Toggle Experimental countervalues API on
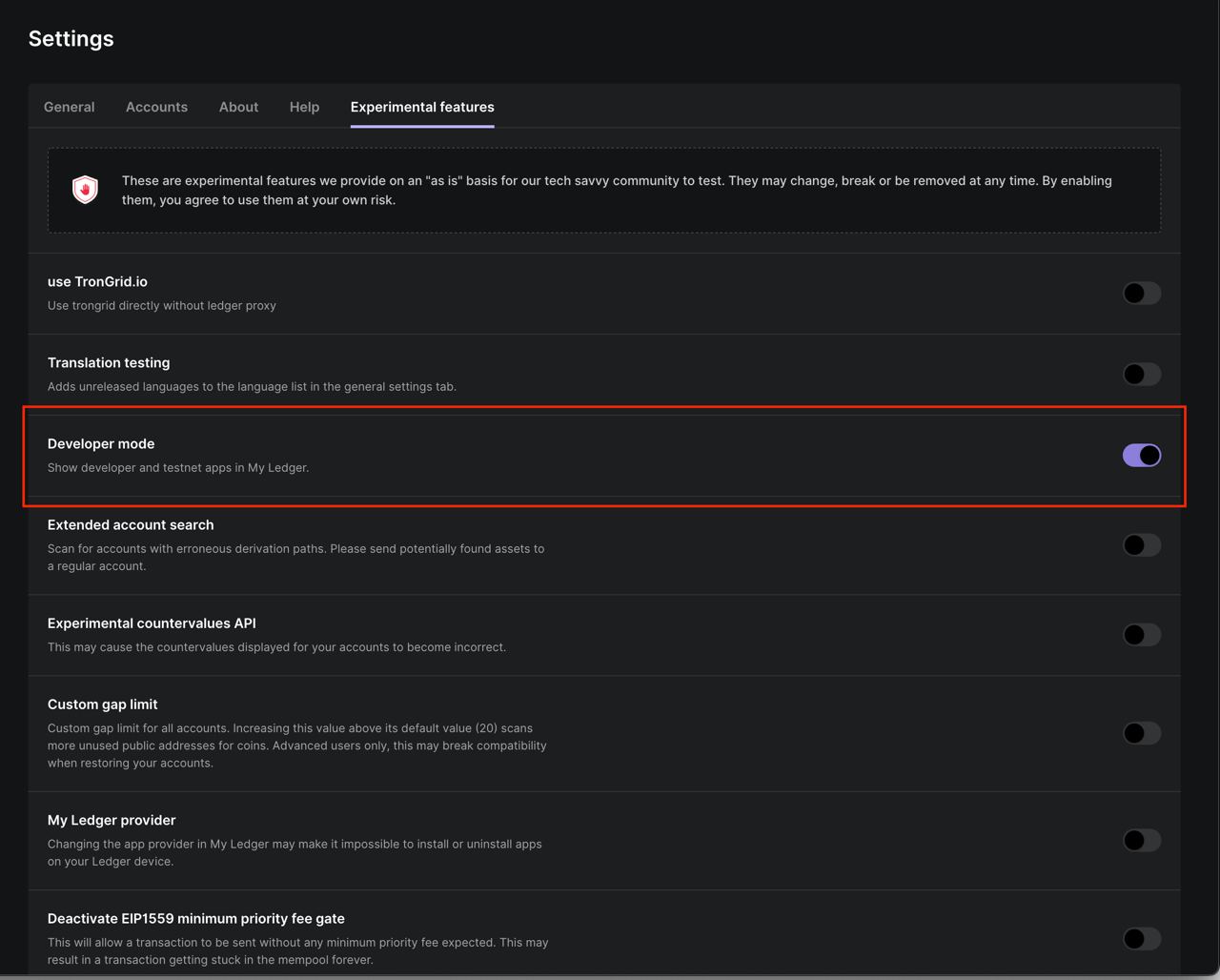 [x=1141, y=634]
